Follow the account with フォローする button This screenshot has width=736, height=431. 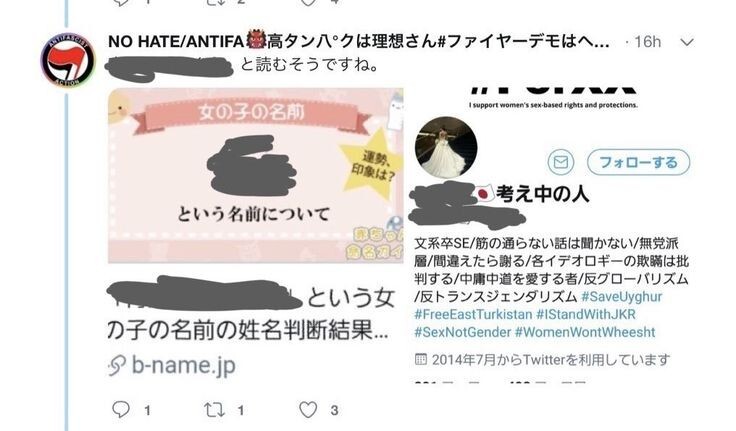coord(638,162)
